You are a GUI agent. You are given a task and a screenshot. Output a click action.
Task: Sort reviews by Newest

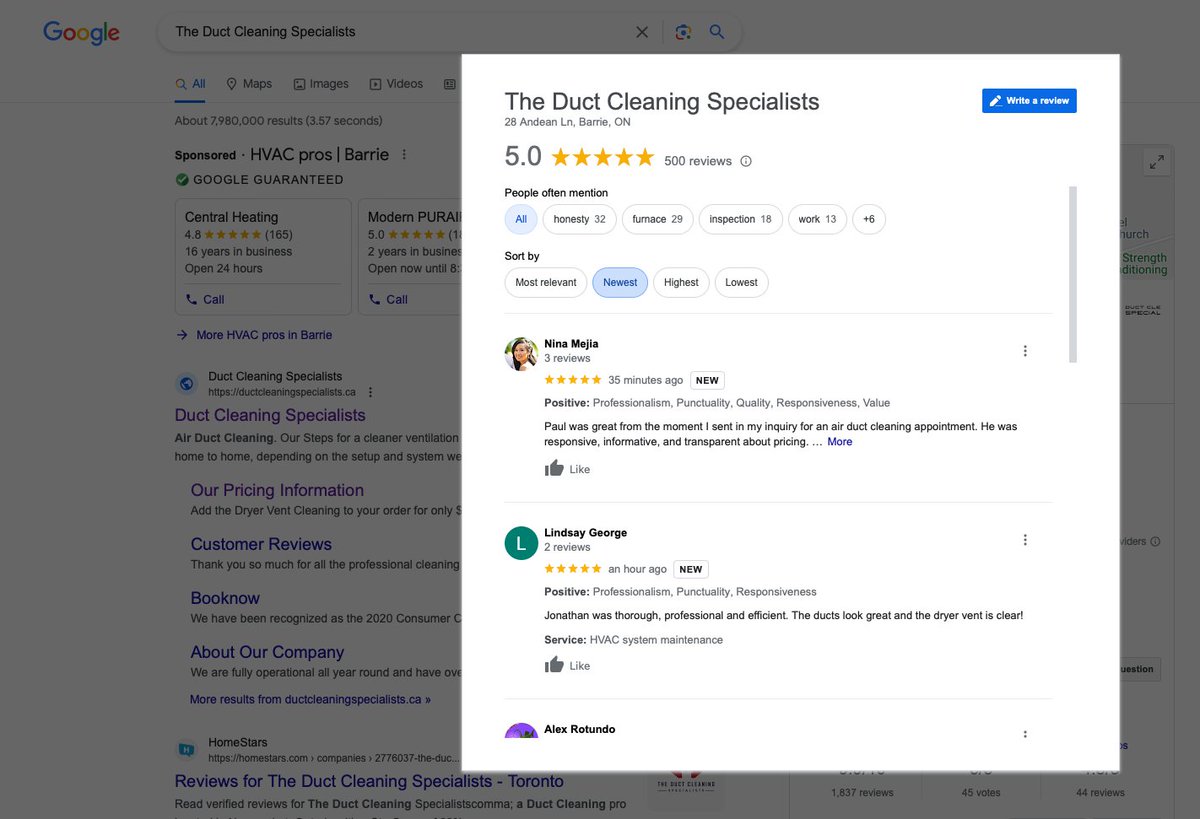click(620, 282)
